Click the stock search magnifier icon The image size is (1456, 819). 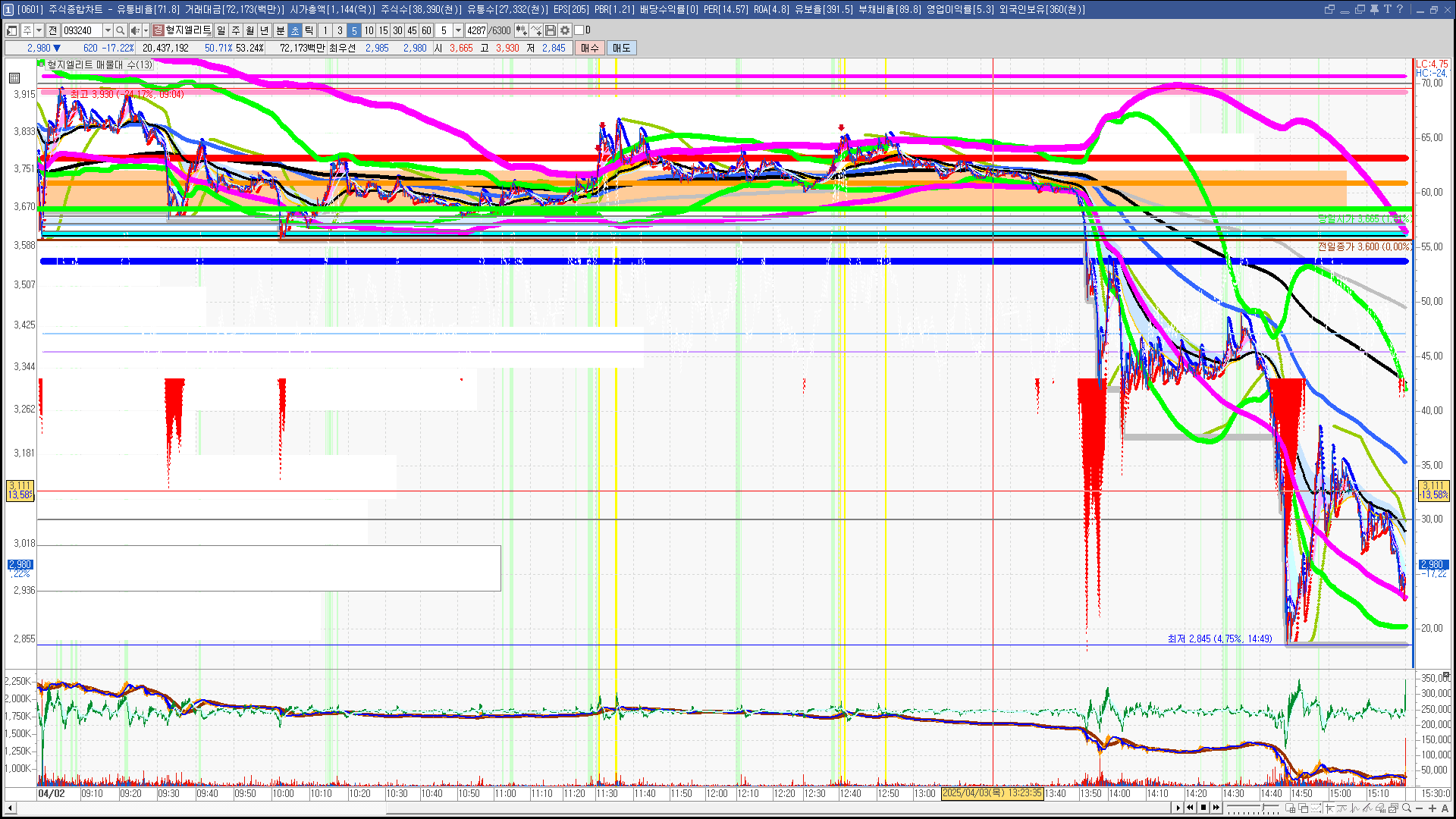pyautogui.click(x=120, y=30)
